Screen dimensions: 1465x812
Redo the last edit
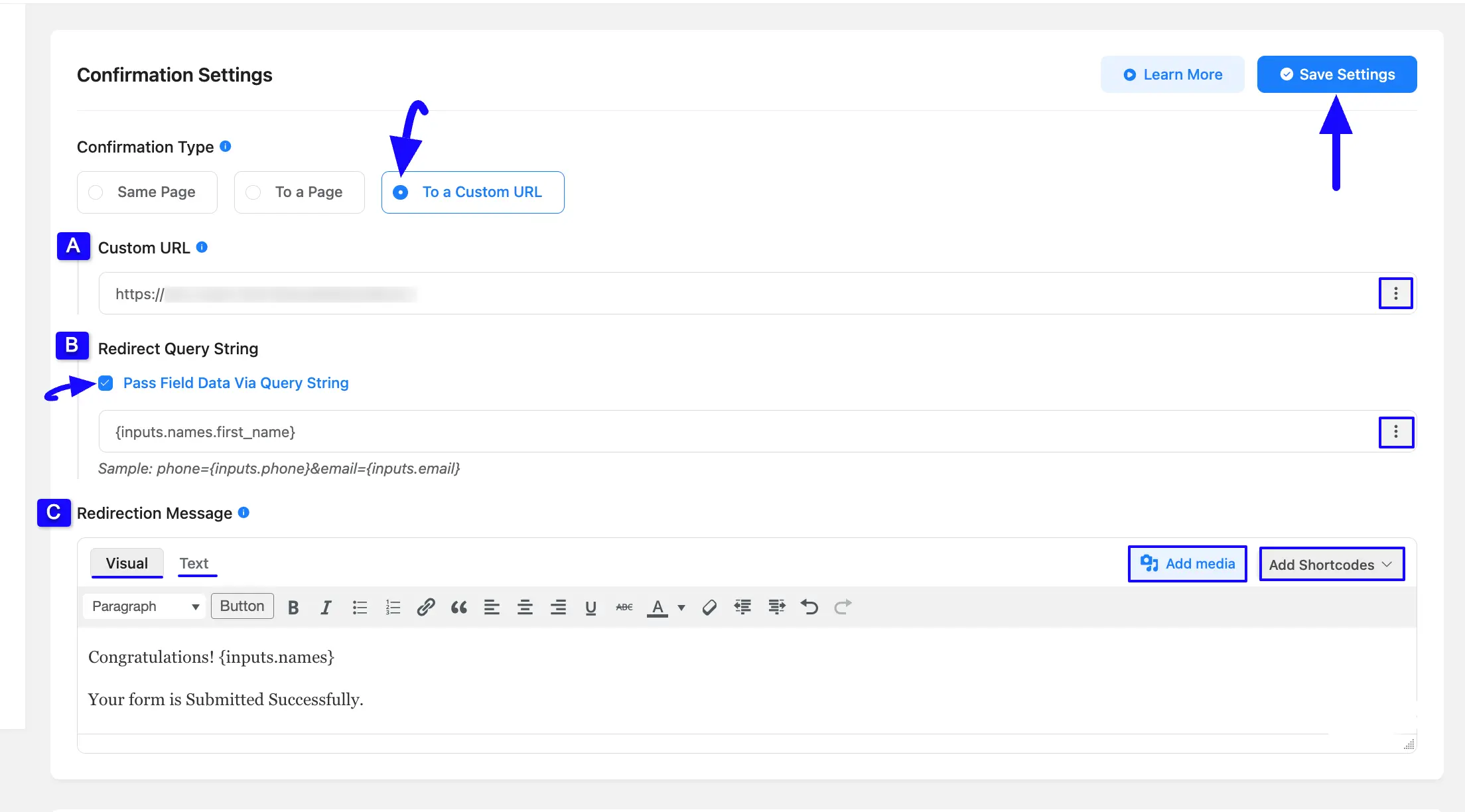[843, 607]
